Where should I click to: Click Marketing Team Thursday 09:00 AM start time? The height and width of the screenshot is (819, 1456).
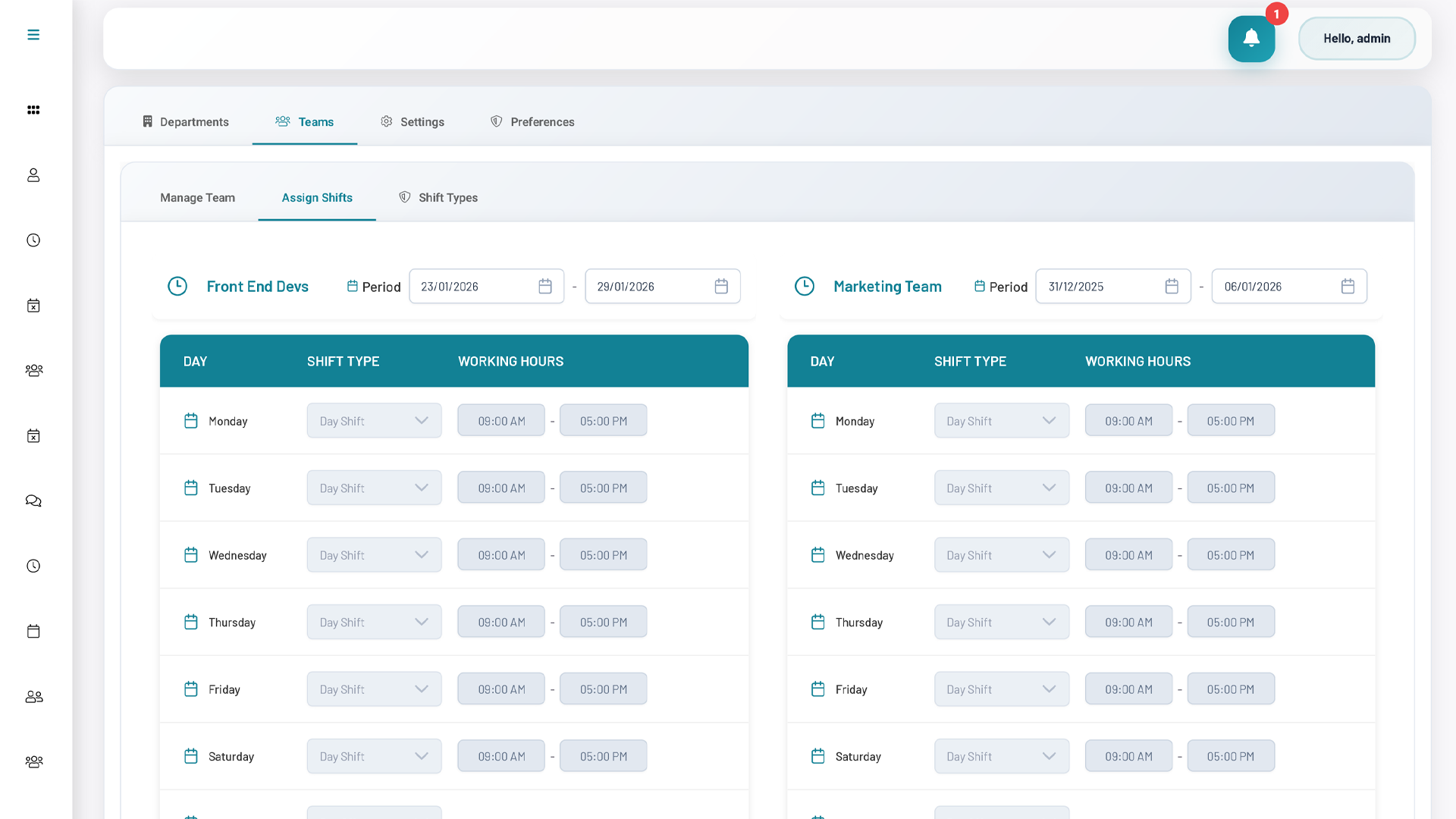pyautogui.click(x=1128, y=623)
